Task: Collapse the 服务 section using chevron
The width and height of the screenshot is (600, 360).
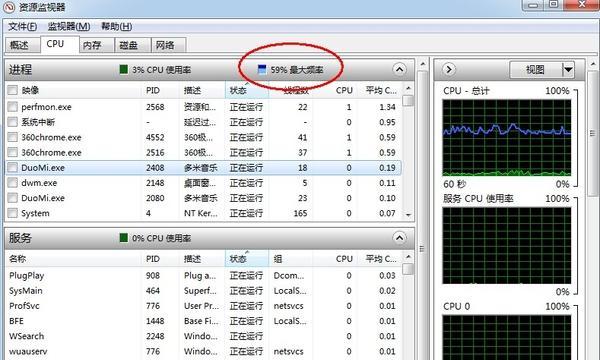Action: [x=399, y=238]
